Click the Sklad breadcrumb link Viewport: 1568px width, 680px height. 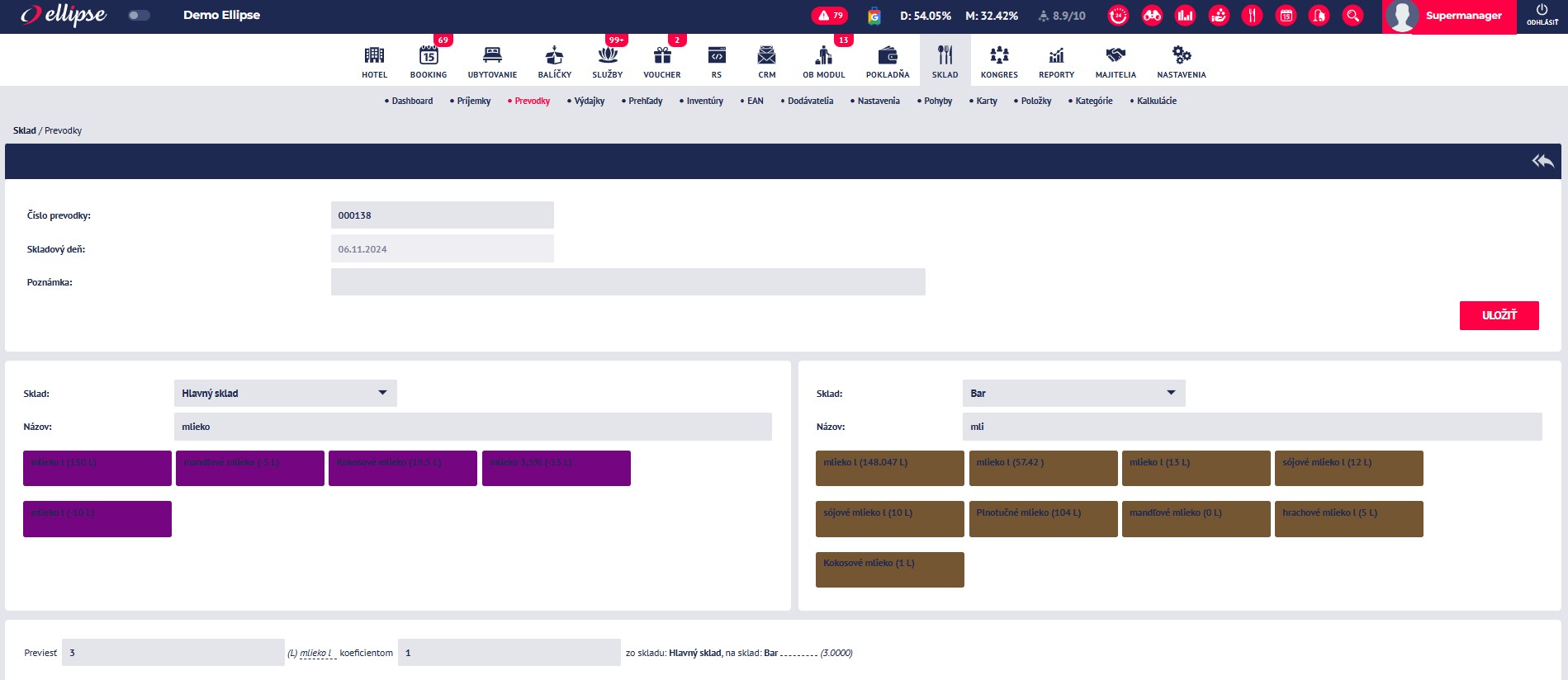(25, 131)
